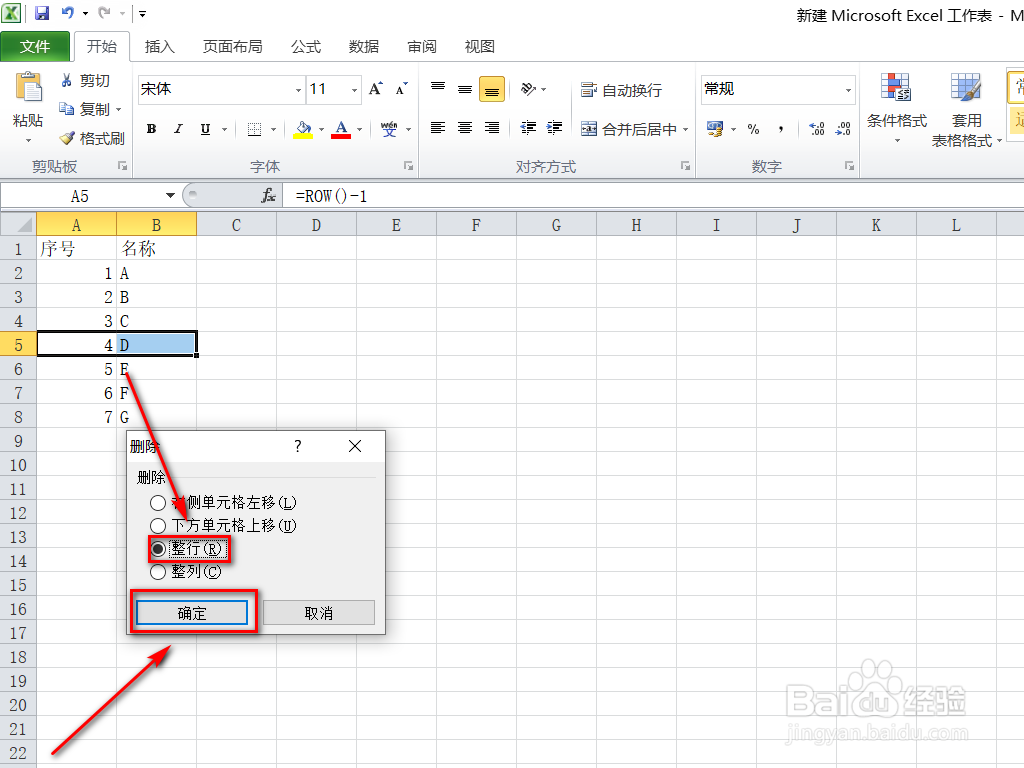
Task: Select 下方单元格上移(U) radio option
Action: coord(223,526)
